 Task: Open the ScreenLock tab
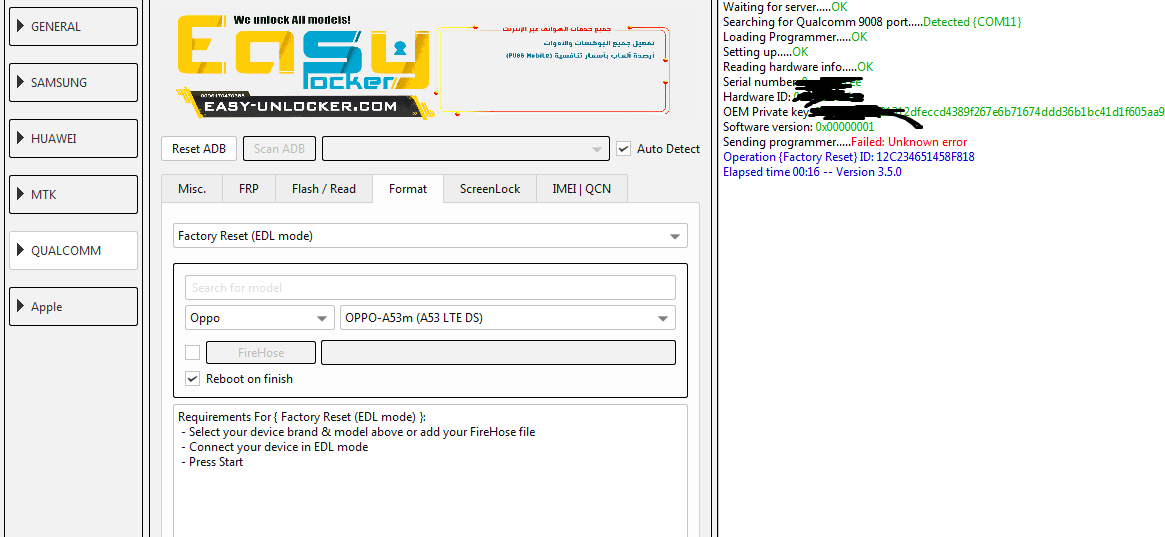[x=490, y=189]
